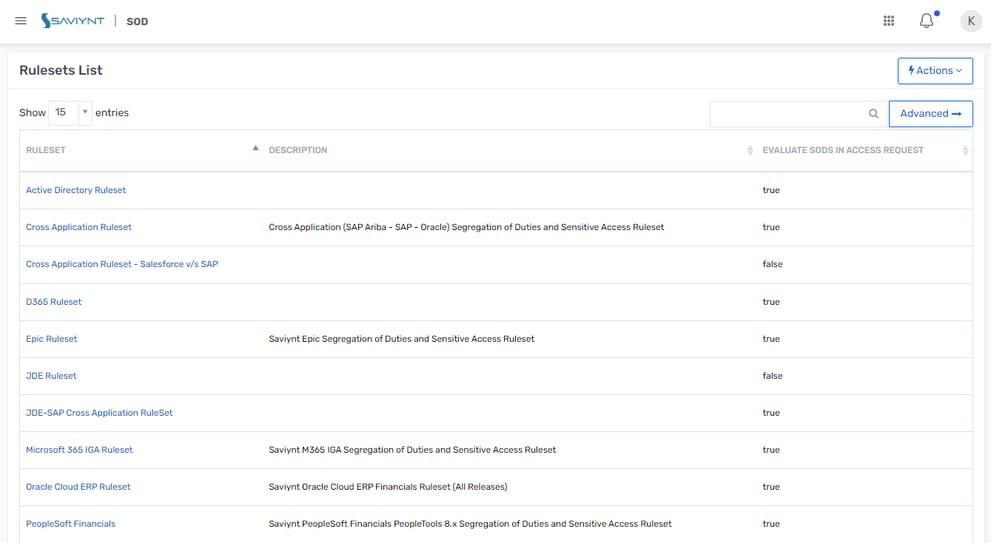Viewport: 991px width, 543px height.
Task: Click 'false' in the JDE Ruleset row
Action: click(x=772, y=376)
